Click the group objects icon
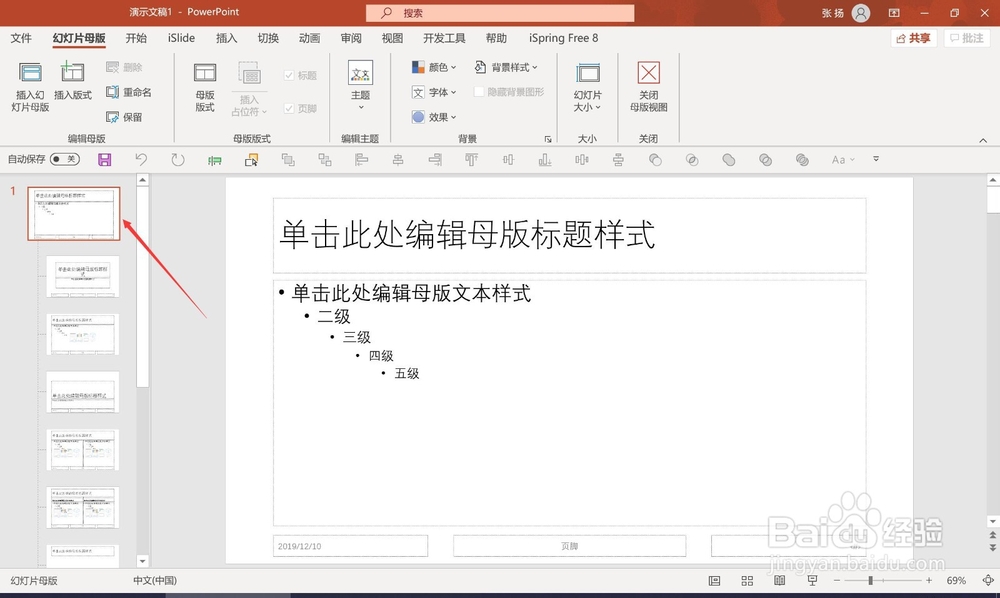1000x598 pixels. [288, 160]
